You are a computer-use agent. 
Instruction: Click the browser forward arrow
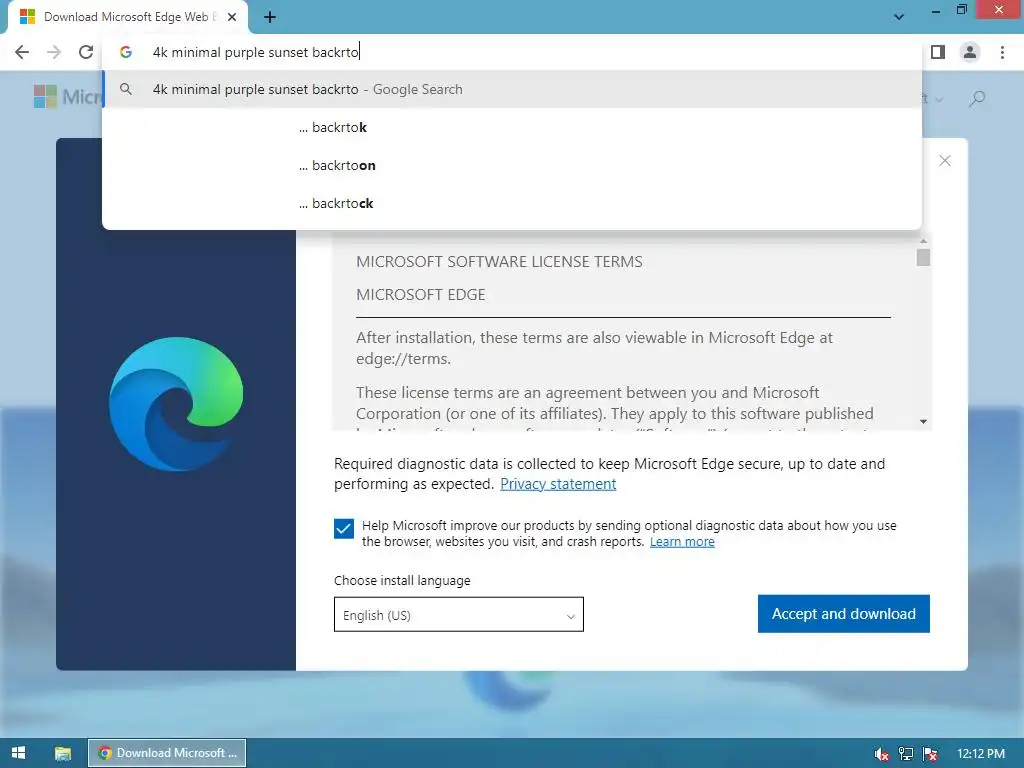click(54, 52)
